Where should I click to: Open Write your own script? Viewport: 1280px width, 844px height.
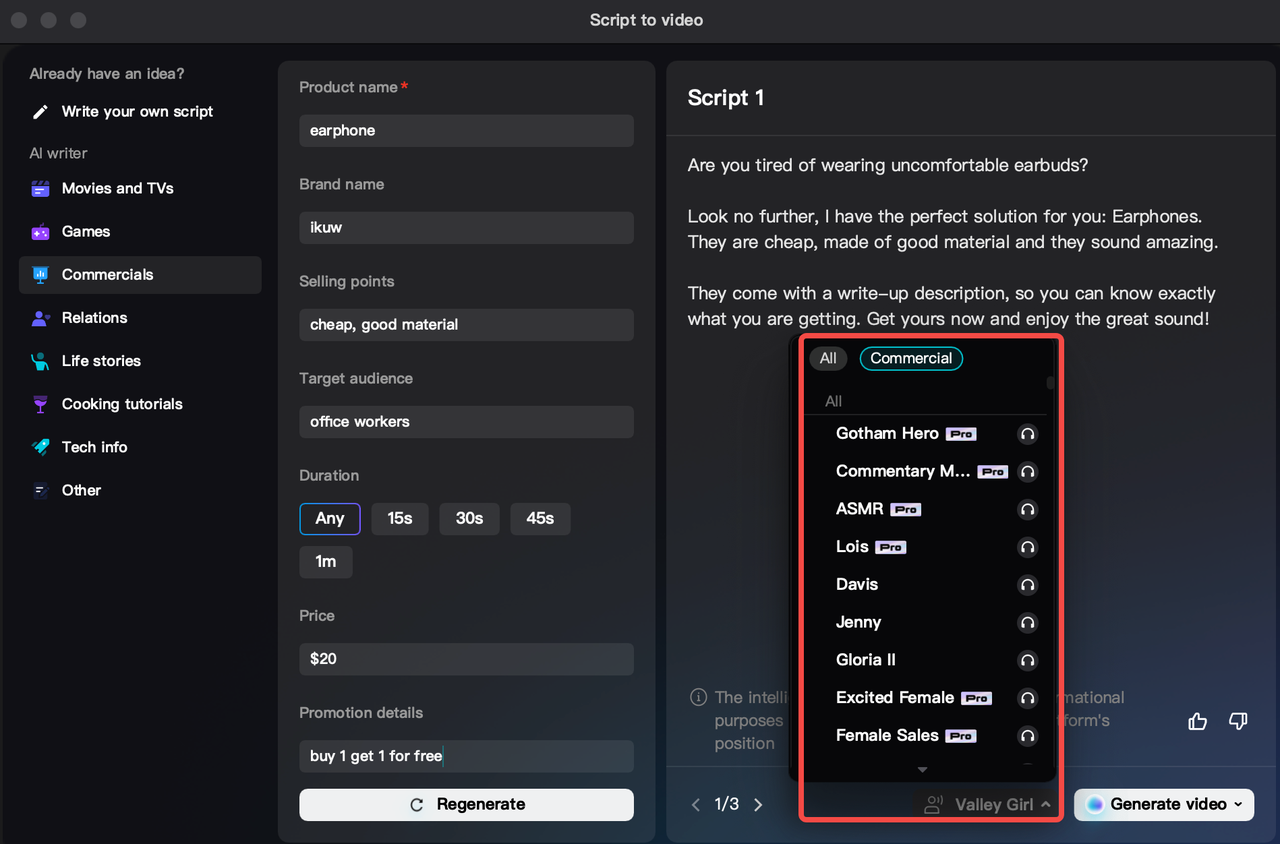click(x=137, y=112)
